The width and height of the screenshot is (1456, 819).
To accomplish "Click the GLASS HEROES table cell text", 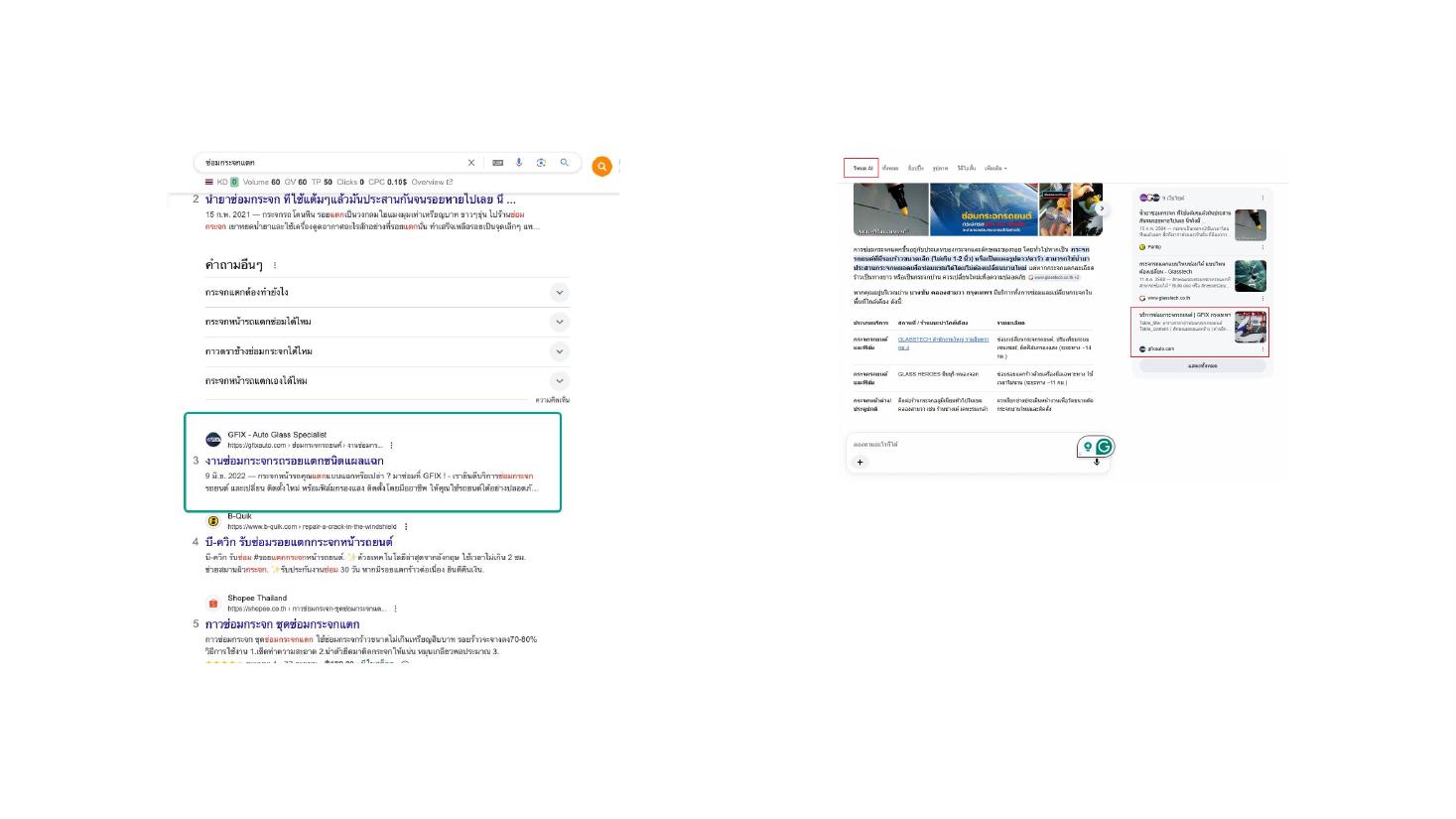I will [x=938, y=374].
